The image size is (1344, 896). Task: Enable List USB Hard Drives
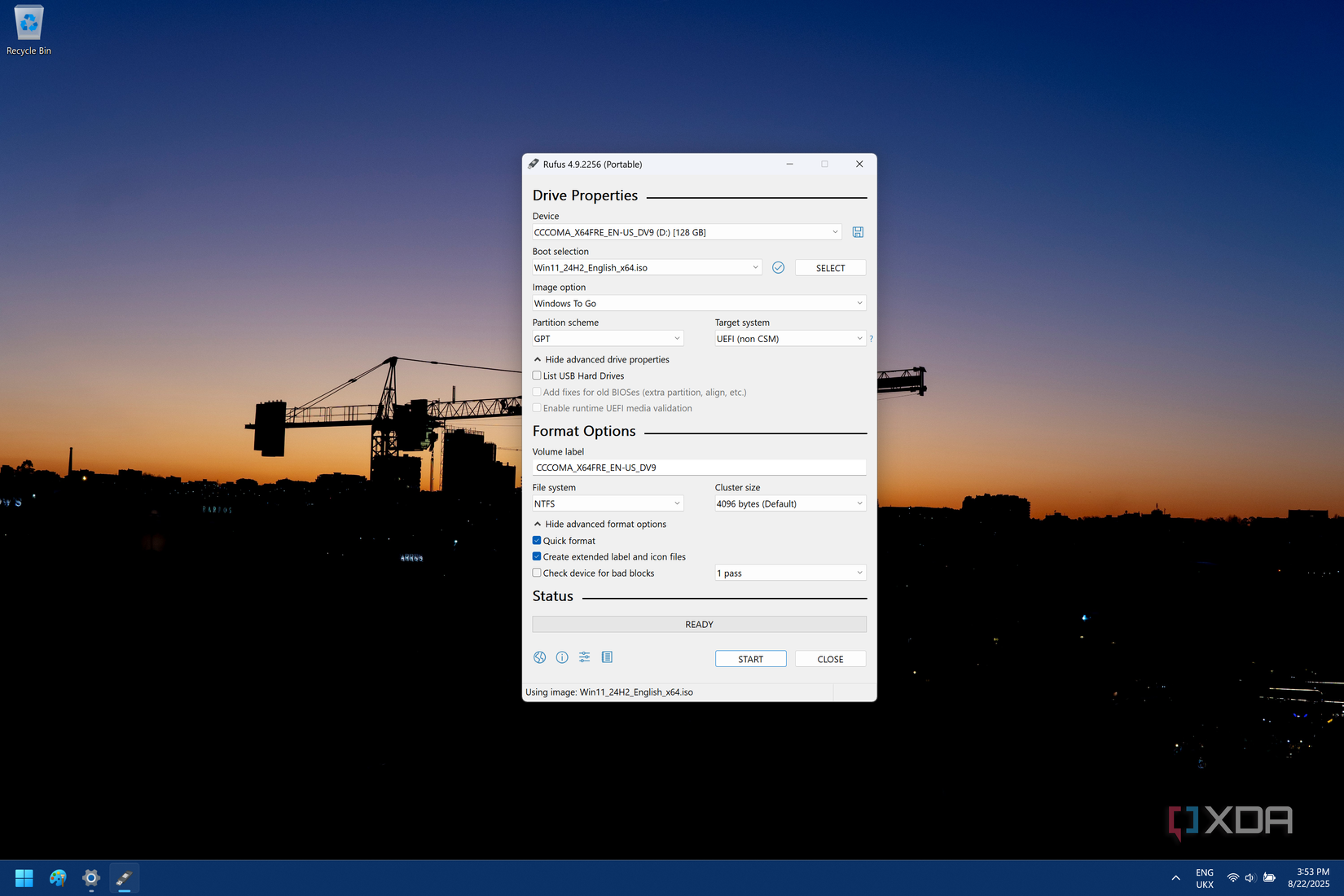537,376
